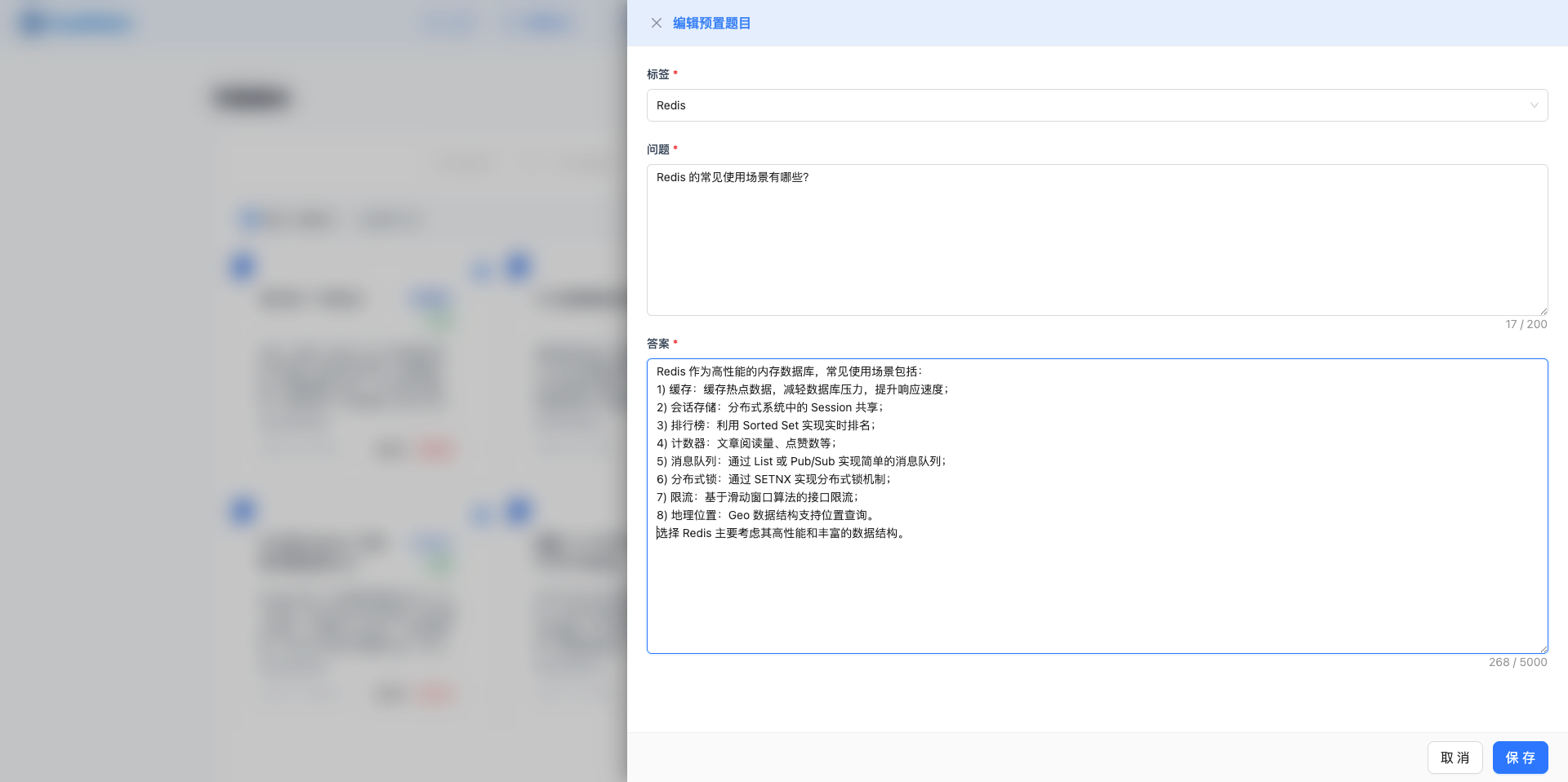Close the 编辑预置题目 drawer with X icon
This screenshot has height=782, width=1568.
click(656, 23)
